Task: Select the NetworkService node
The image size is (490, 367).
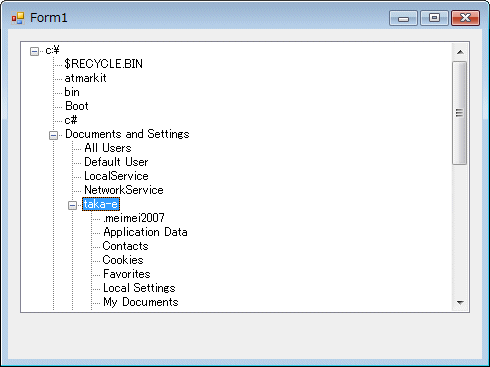Action: pyautogui.click(x=124, y=190)
